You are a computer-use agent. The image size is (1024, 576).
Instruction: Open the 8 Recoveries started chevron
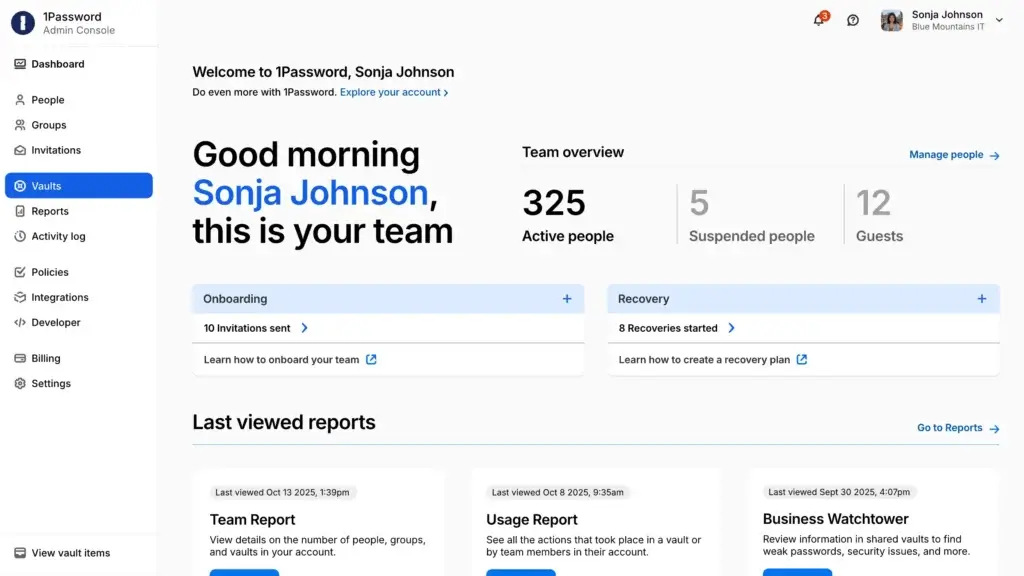pos(731,328)
